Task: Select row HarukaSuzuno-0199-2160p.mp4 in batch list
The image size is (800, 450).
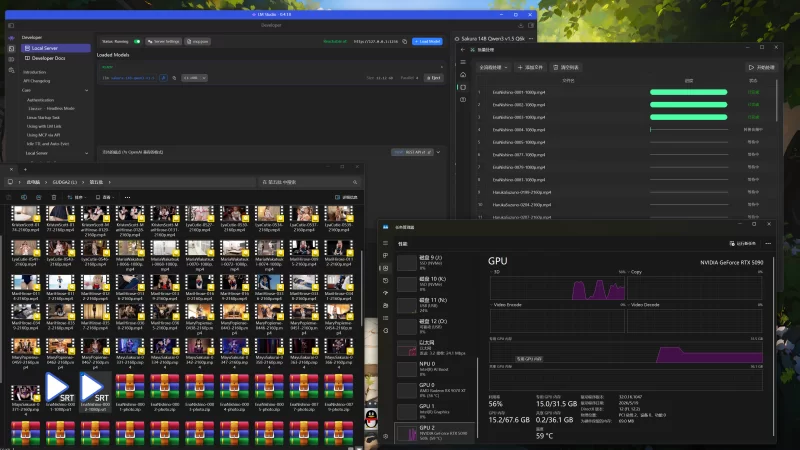Action: [626, 192]
